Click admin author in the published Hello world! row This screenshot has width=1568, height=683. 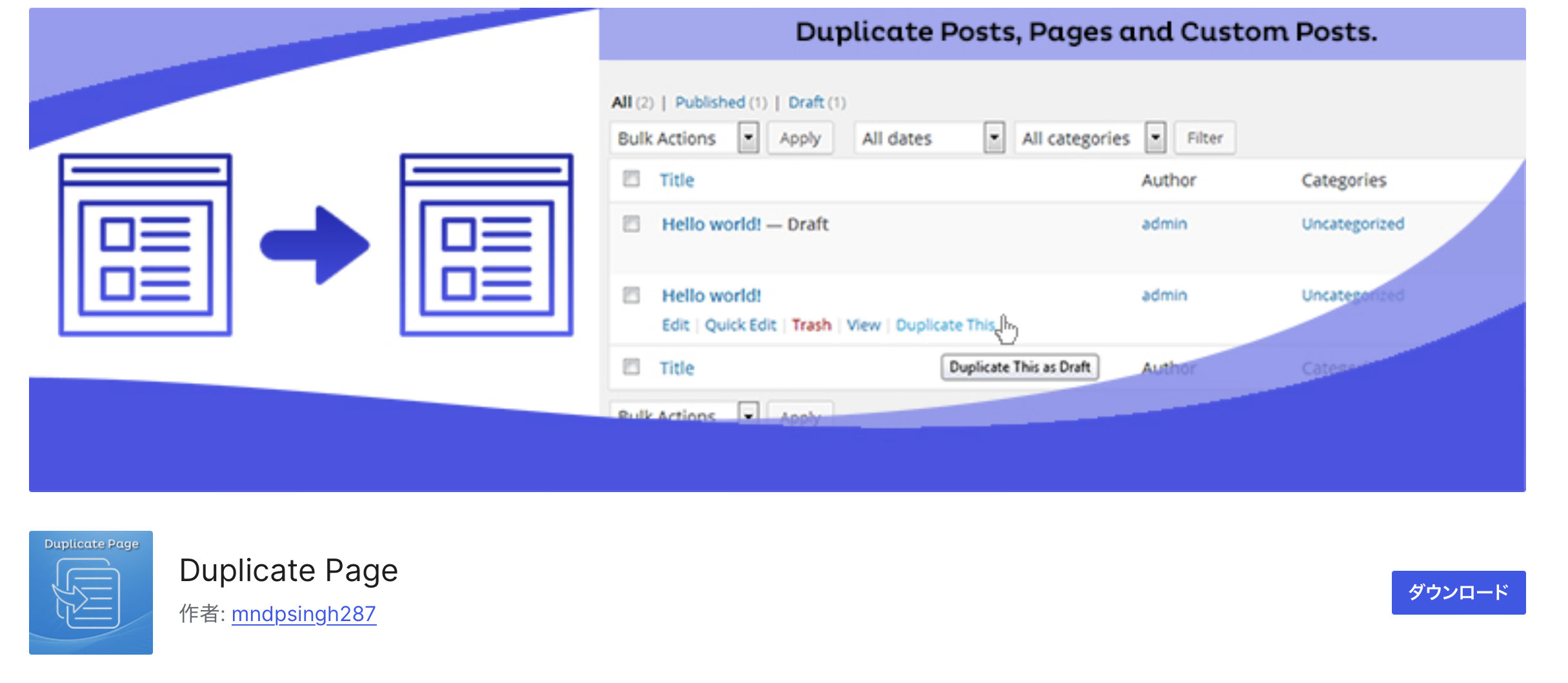pos(1164,295)
